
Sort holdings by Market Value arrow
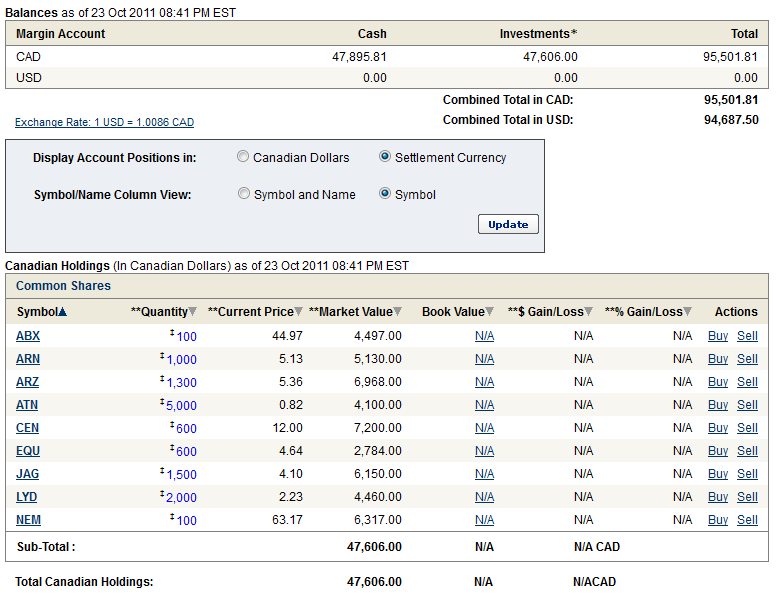pos(398,312)
